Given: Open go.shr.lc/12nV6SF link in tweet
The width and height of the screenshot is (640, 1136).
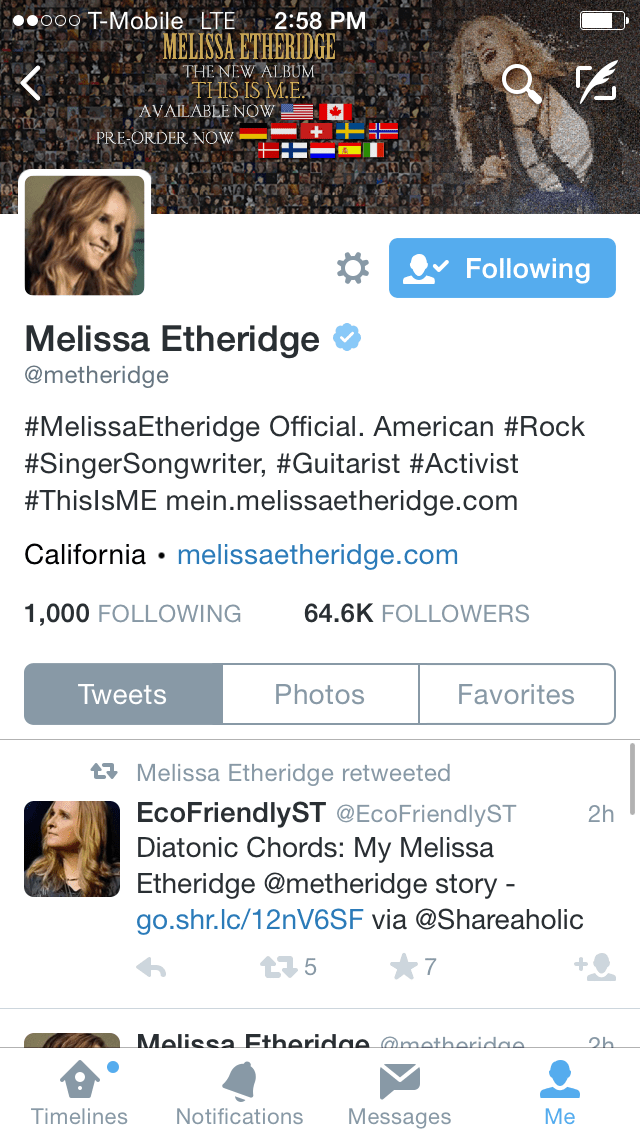Looking at the screenshot, I should pyautogui.click(x=250, y=919).
